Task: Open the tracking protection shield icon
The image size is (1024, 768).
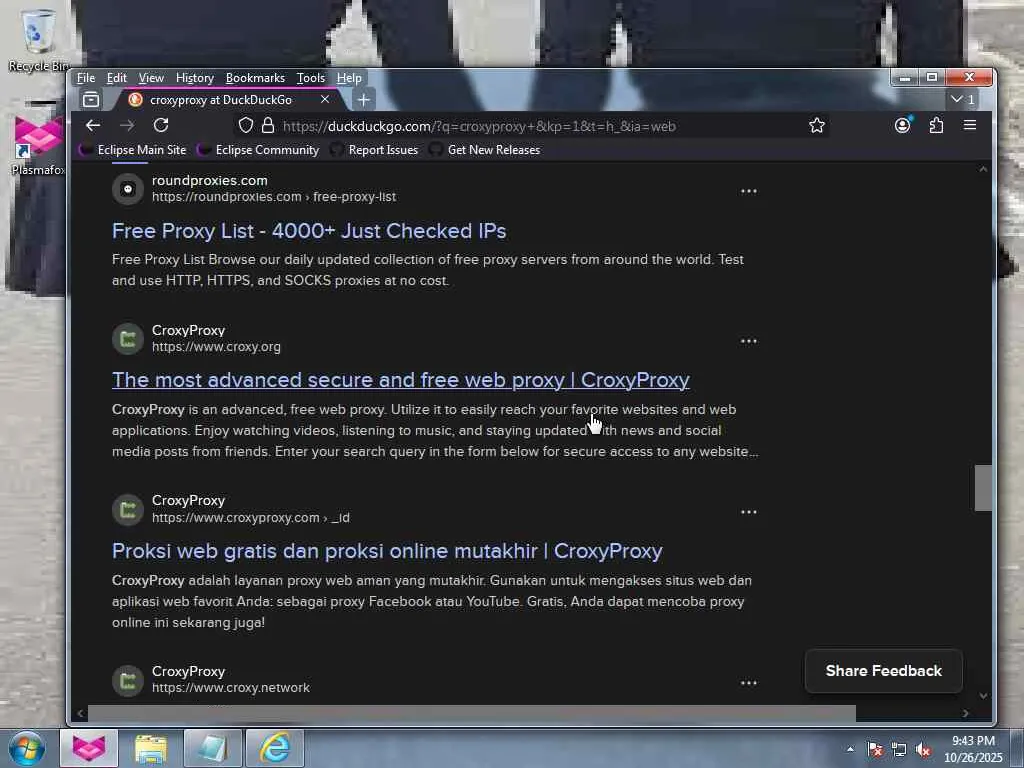Action: click(x=246, y=125)
